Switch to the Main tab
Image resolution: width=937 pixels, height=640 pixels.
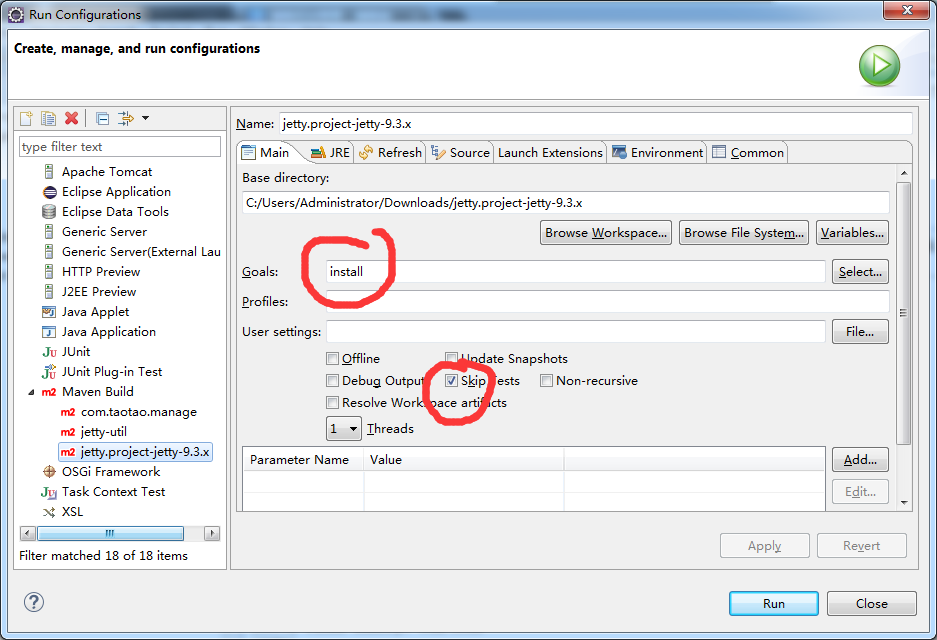(x=266, y=153)
